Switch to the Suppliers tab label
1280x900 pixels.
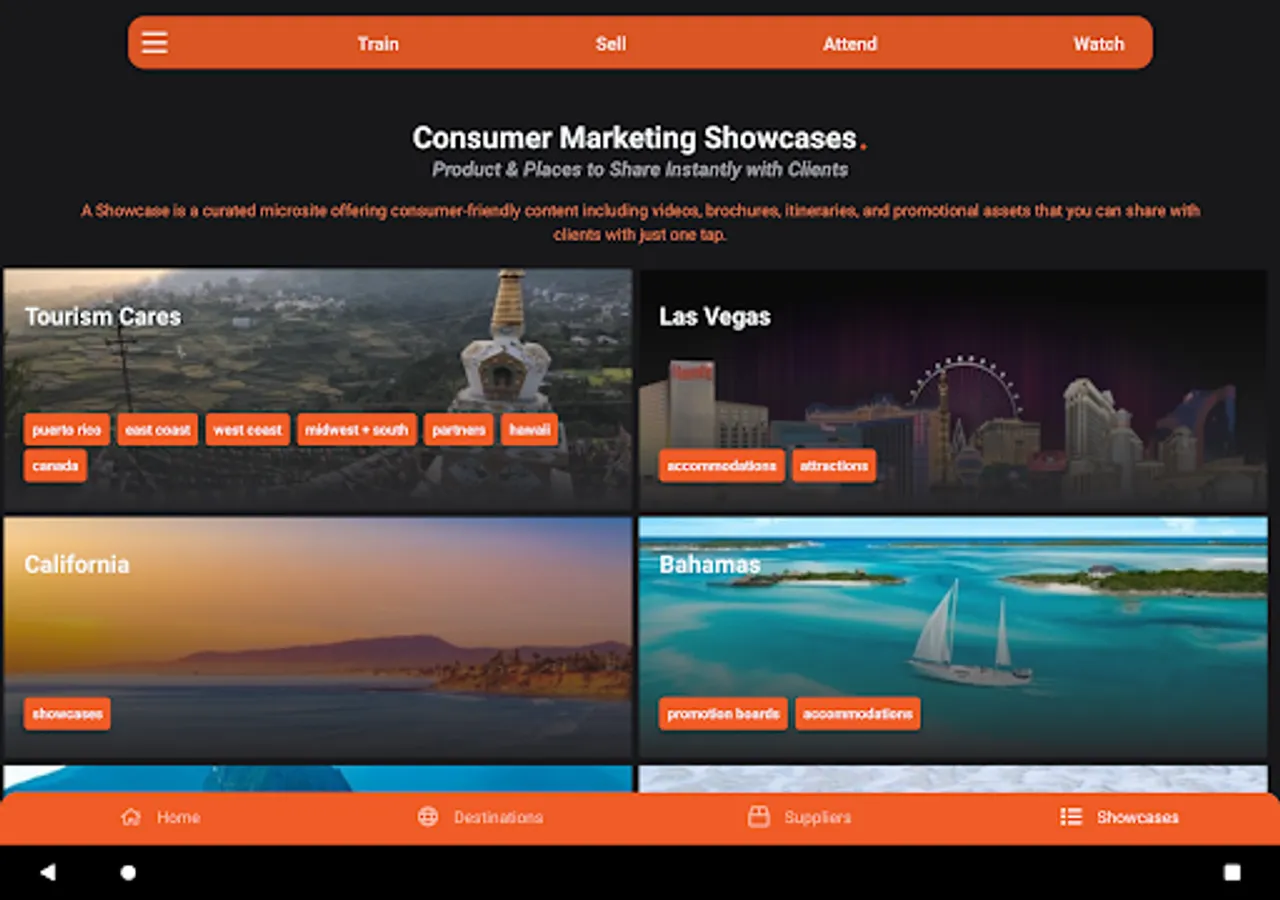click(817, 817)
